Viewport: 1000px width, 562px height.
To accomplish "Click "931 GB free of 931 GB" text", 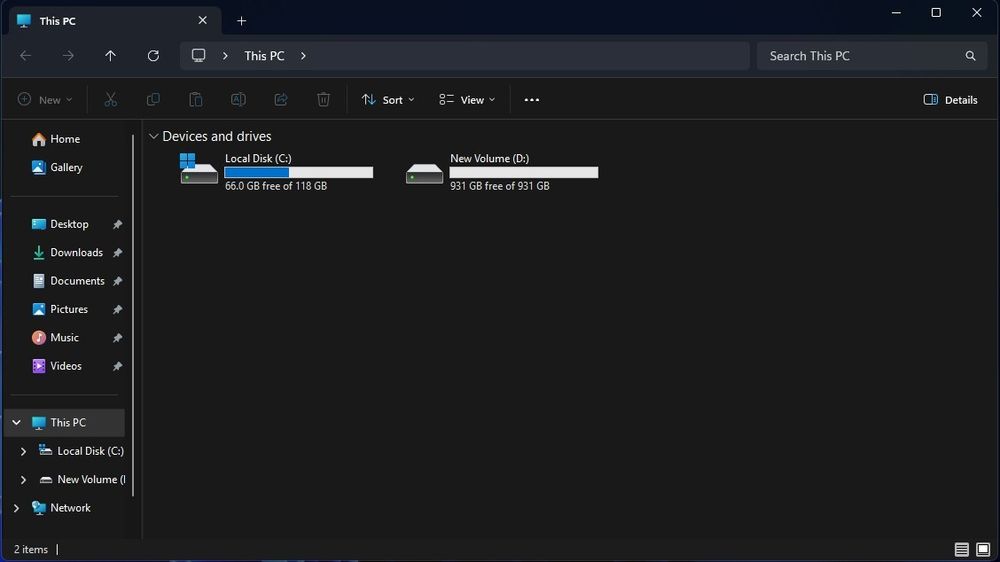I will point(499,186).
